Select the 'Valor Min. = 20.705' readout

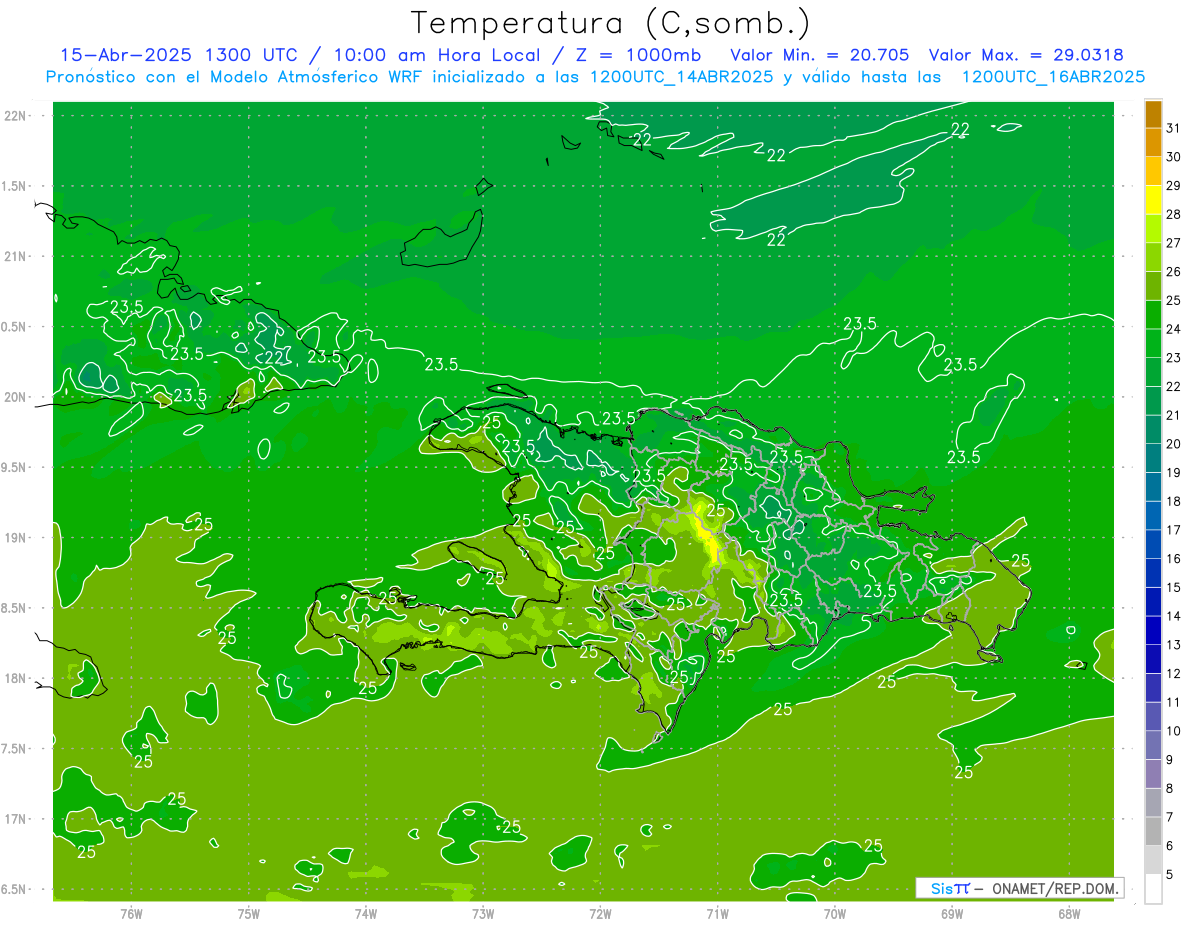(x=820, y=54)
